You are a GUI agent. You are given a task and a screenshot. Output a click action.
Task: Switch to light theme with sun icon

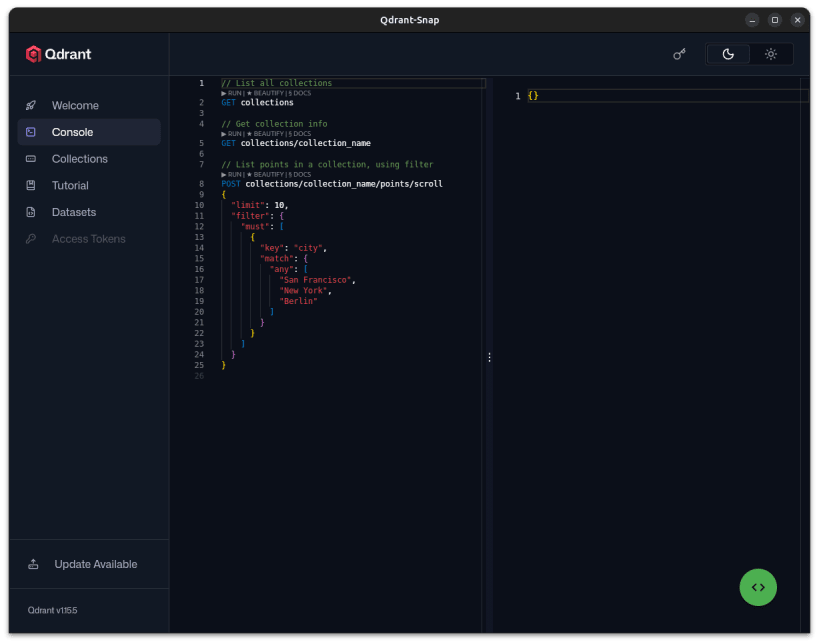tap(771, 54)
